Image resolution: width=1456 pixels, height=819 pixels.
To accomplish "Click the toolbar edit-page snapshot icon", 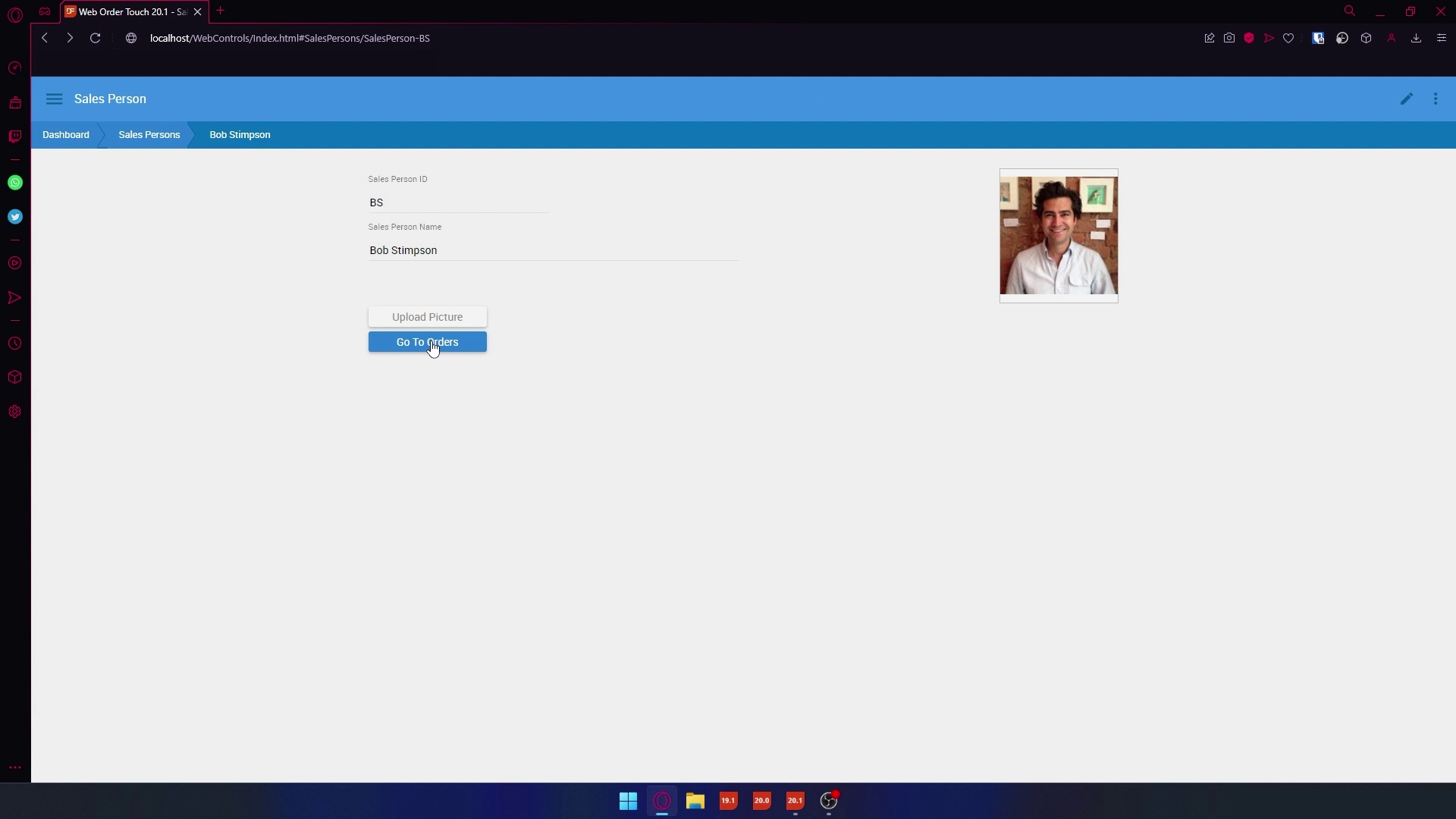I will click(x=1210, y=38).
